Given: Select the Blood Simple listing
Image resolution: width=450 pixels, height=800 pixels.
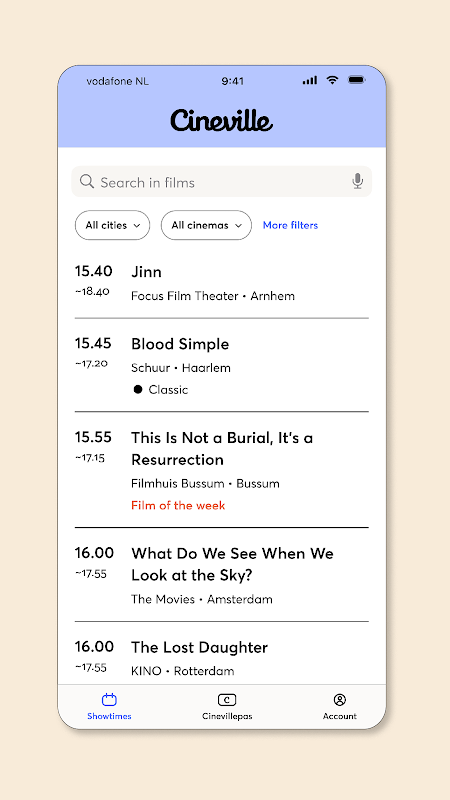Looking at the screenshot, I should pyautogui.click(x=221, y=365).
